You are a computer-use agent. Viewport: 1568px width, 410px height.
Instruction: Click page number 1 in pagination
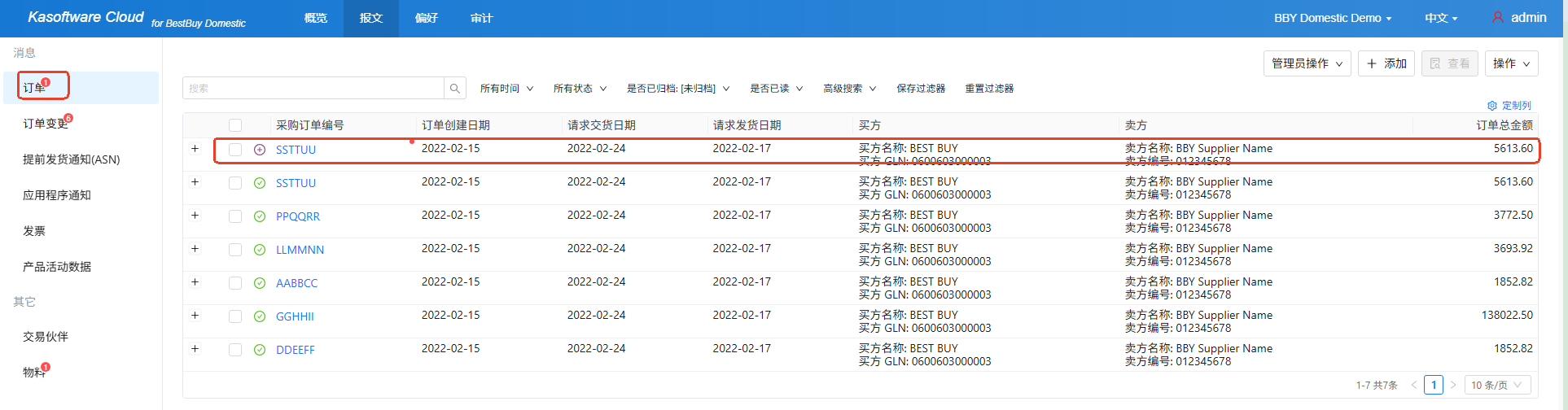(x=1434, y=385)
